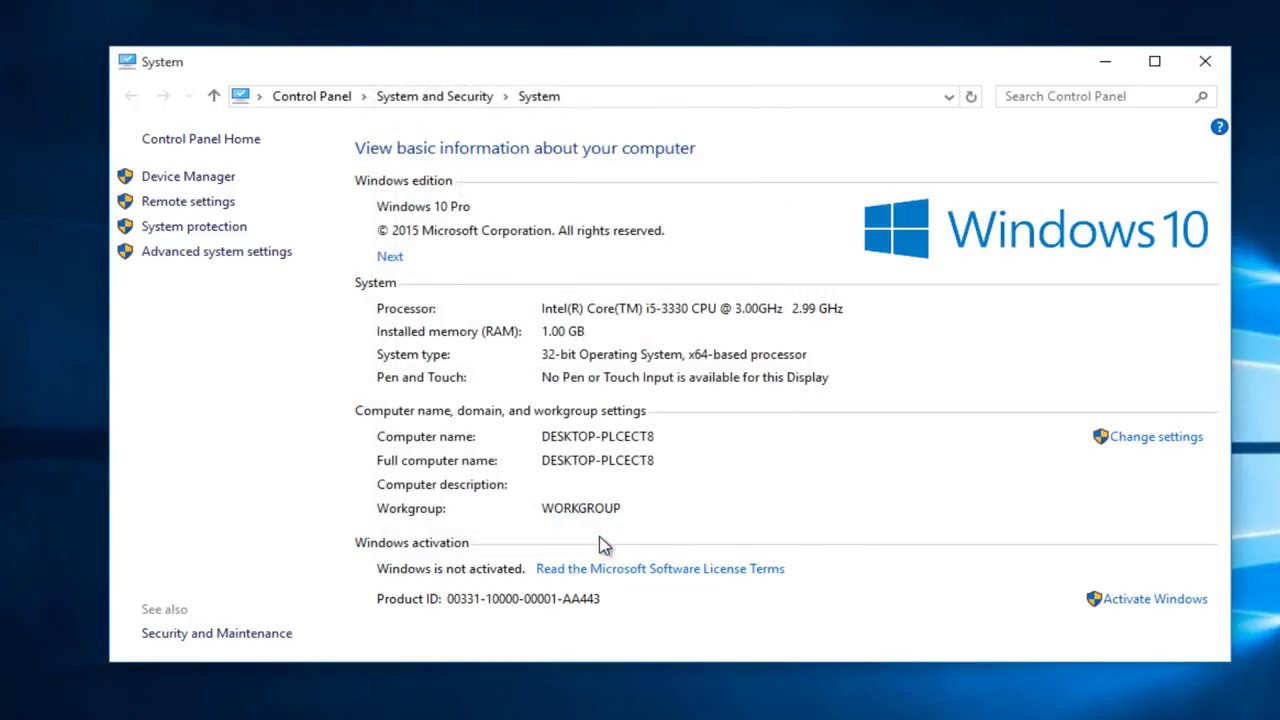The height and width of the screenshot is (720, 1280).
Task: Select the '1.00 GB' installed memory value
Action: 563,331
